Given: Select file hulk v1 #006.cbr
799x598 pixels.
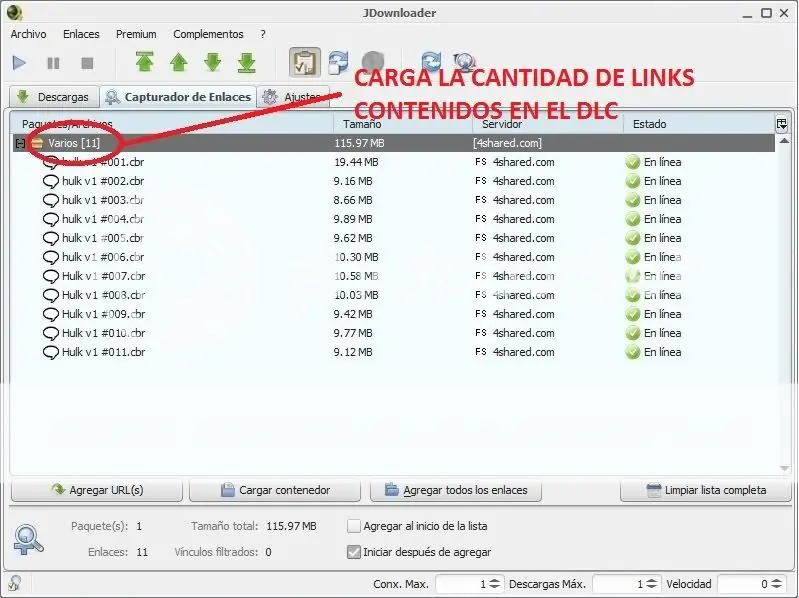Looking at the screenshot, I should coord(103,257).
